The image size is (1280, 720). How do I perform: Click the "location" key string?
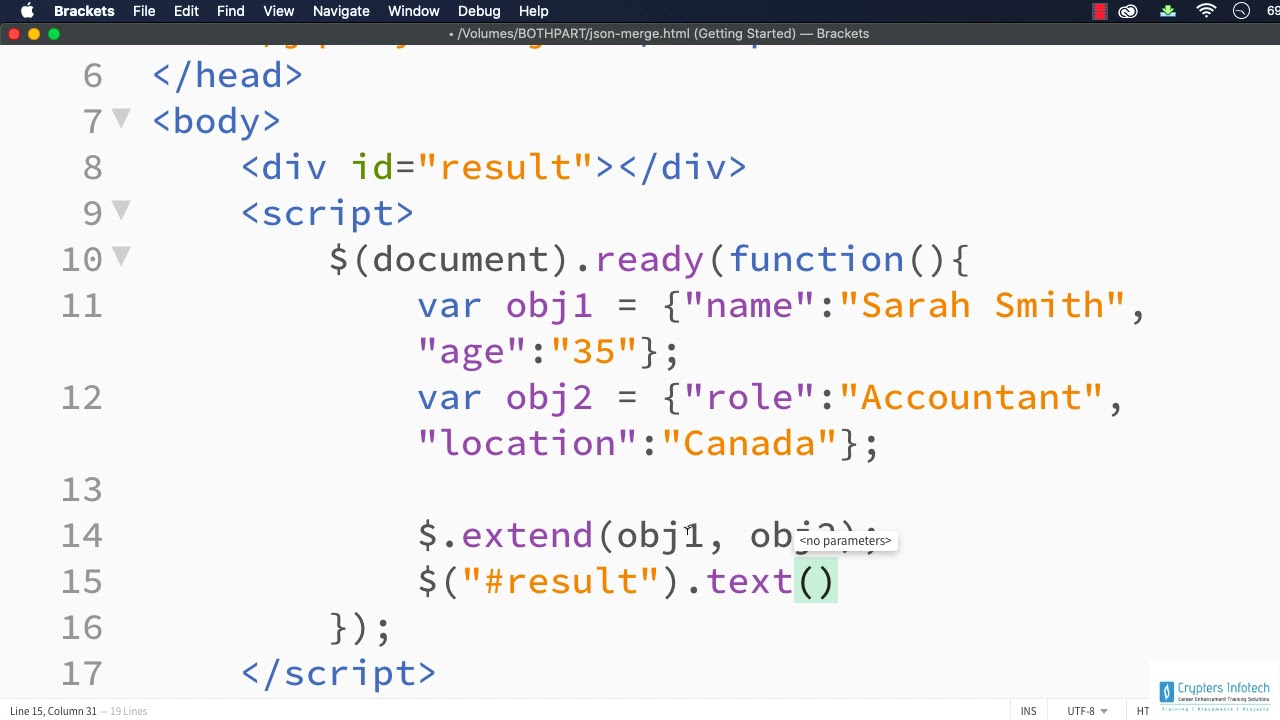coord(527,443)
